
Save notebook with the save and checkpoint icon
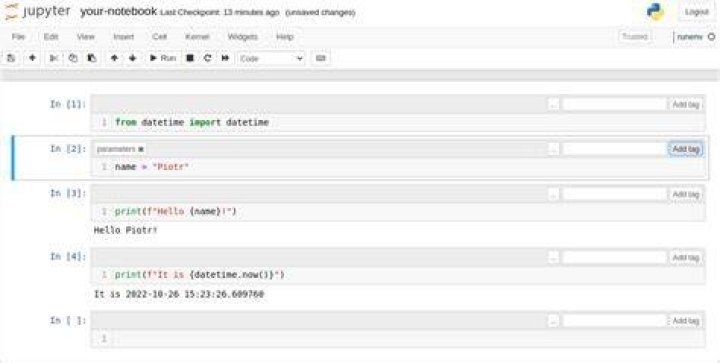[11, 58]
